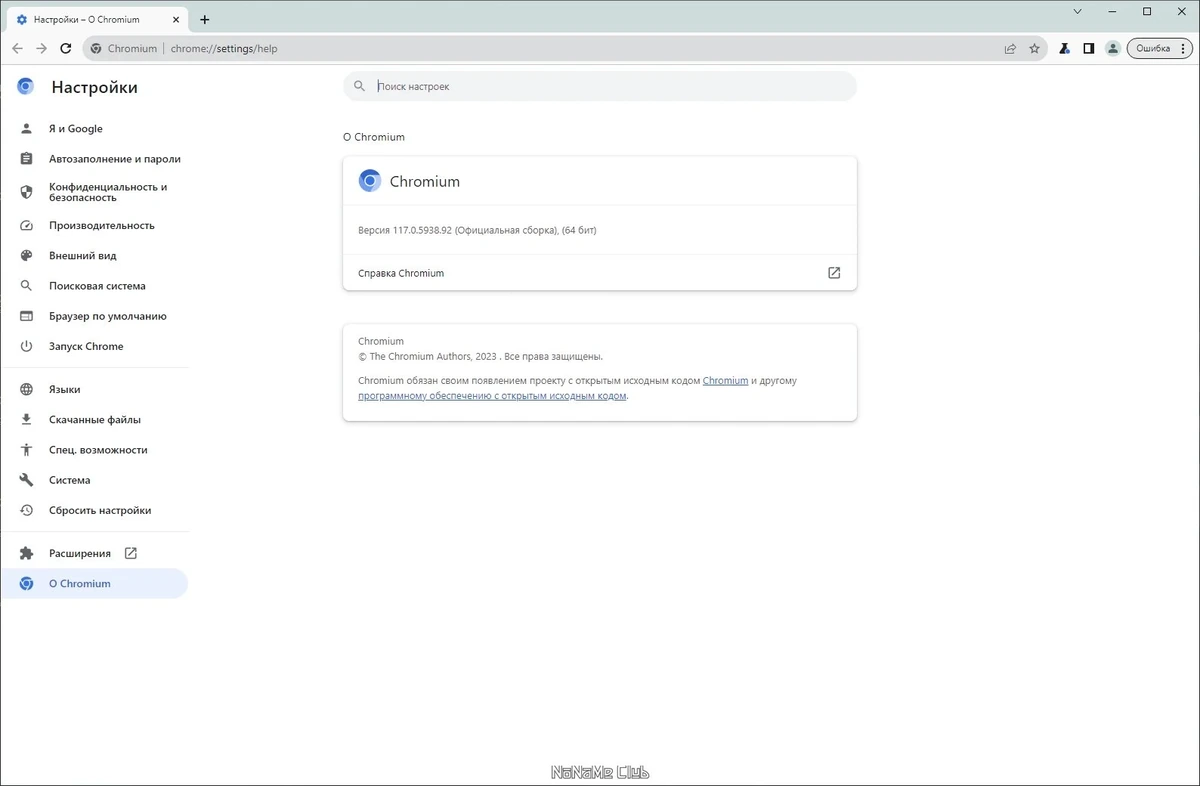
Task: Click the external link icon in the Справка Chromium row
Action: click(x=834, y=273)
